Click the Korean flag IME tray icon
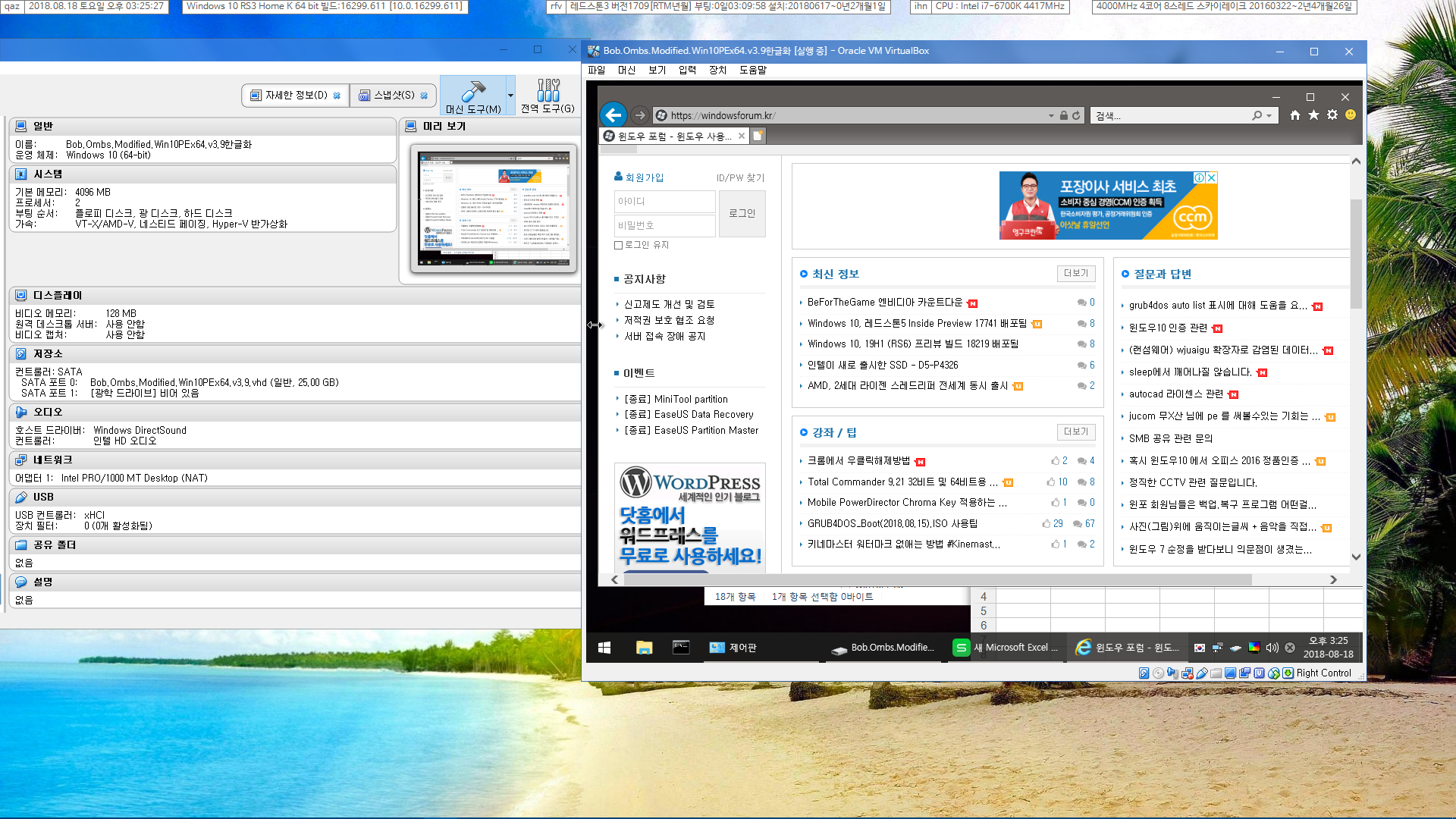 pos(1199,648)
